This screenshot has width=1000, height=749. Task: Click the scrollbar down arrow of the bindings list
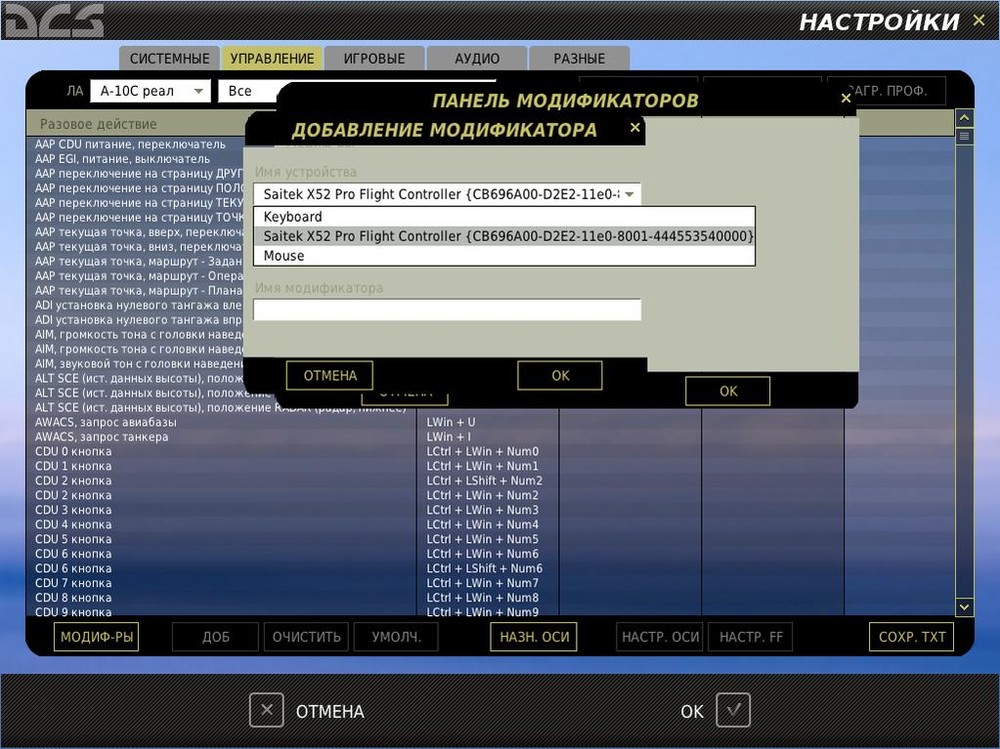963,606
